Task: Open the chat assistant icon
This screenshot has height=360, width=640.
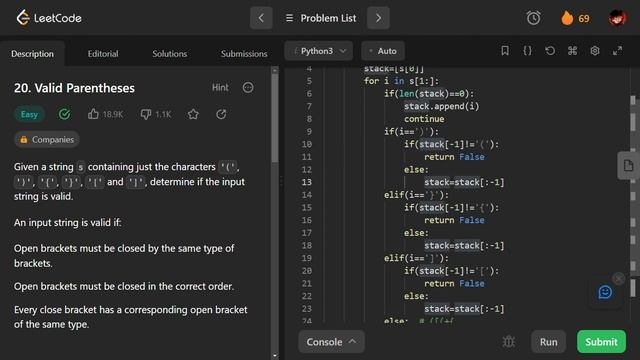Action: point(605,292)
